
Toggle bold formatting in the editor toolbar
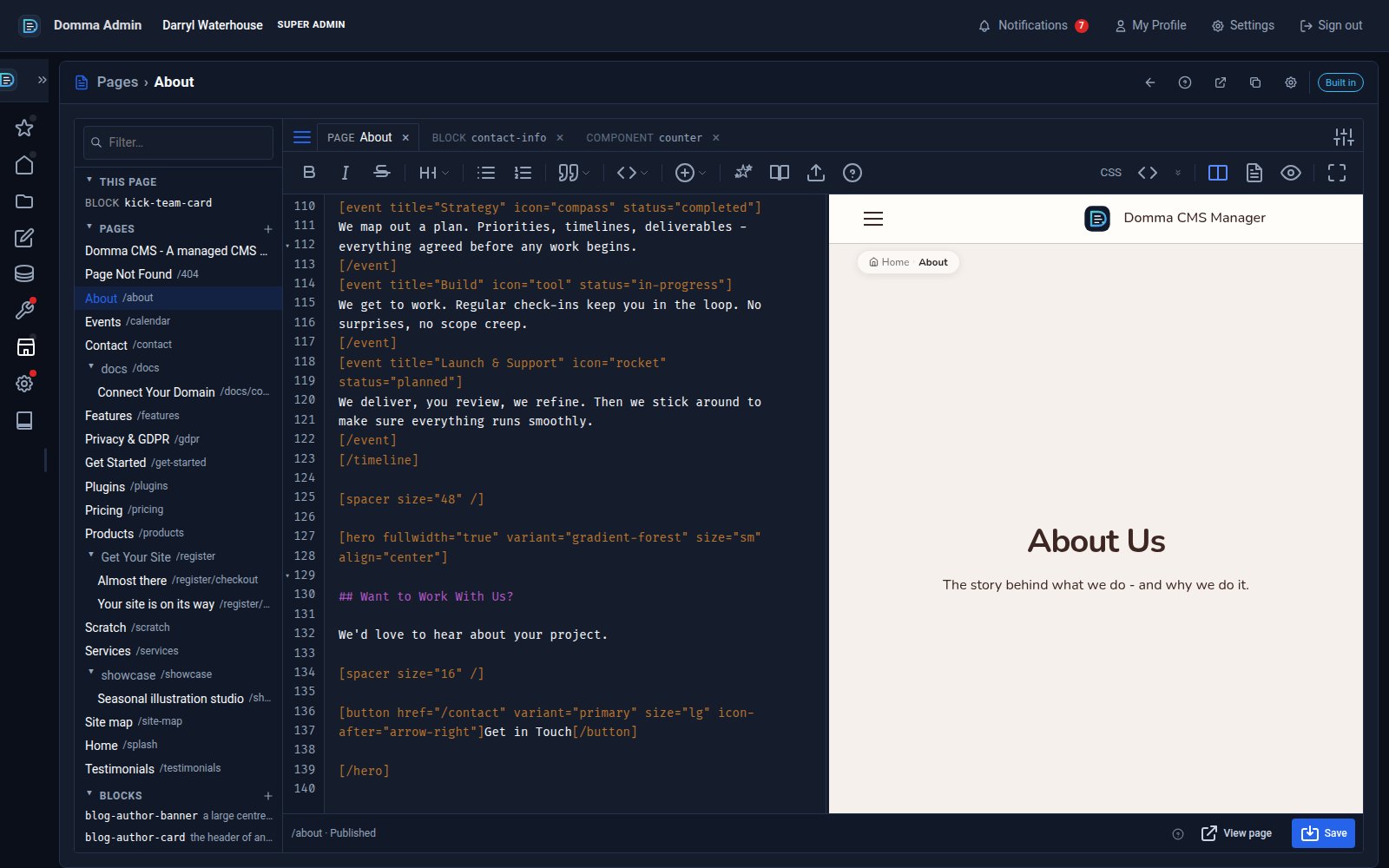point(309,173)
